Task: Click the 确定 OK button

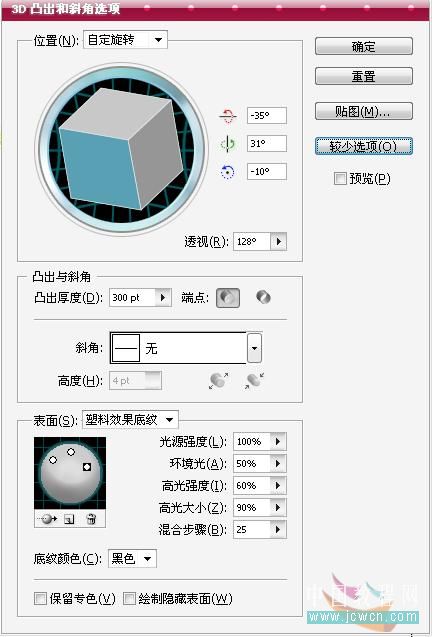Action: pyautogui.click(x=364, y=46)
